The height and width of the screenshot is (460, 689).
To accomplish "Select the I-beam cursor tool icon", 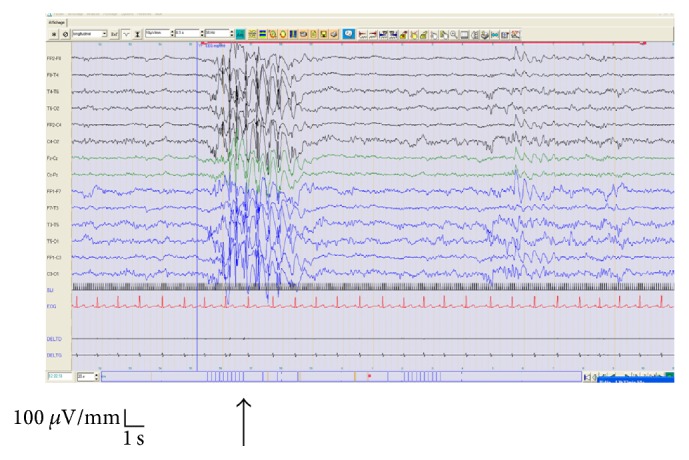I will pos(139,33).
